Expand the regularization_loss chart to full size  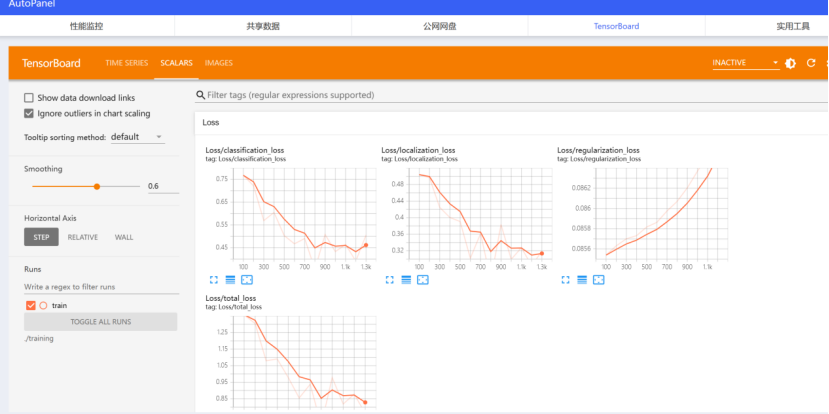(x=566, y=280)
